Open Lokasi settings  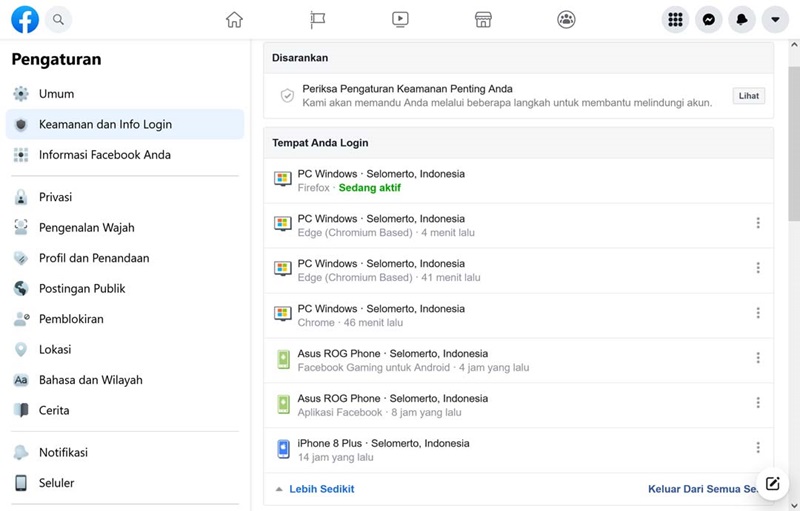(125, 349)
